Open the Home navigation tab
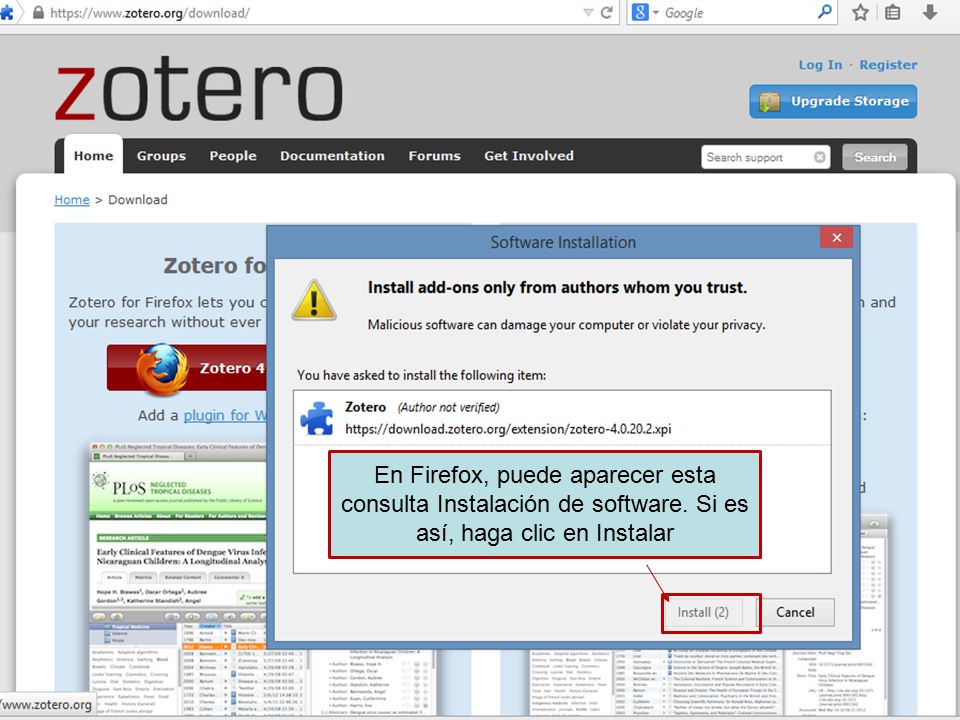The height and width of the screenshot is (720, 960). [93, 156]
